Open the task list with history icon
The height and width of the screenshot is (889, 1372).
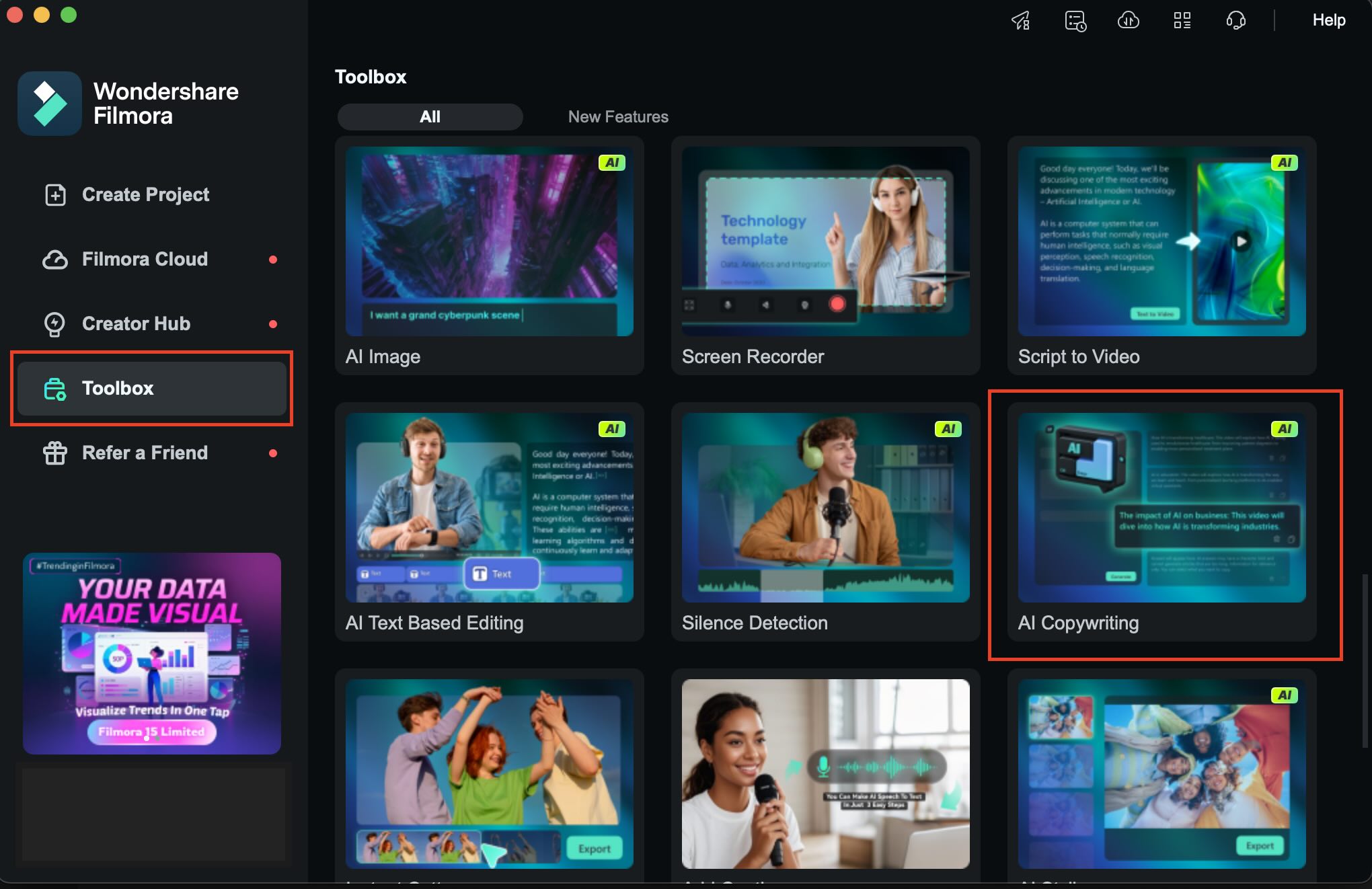pos(1075,20)
